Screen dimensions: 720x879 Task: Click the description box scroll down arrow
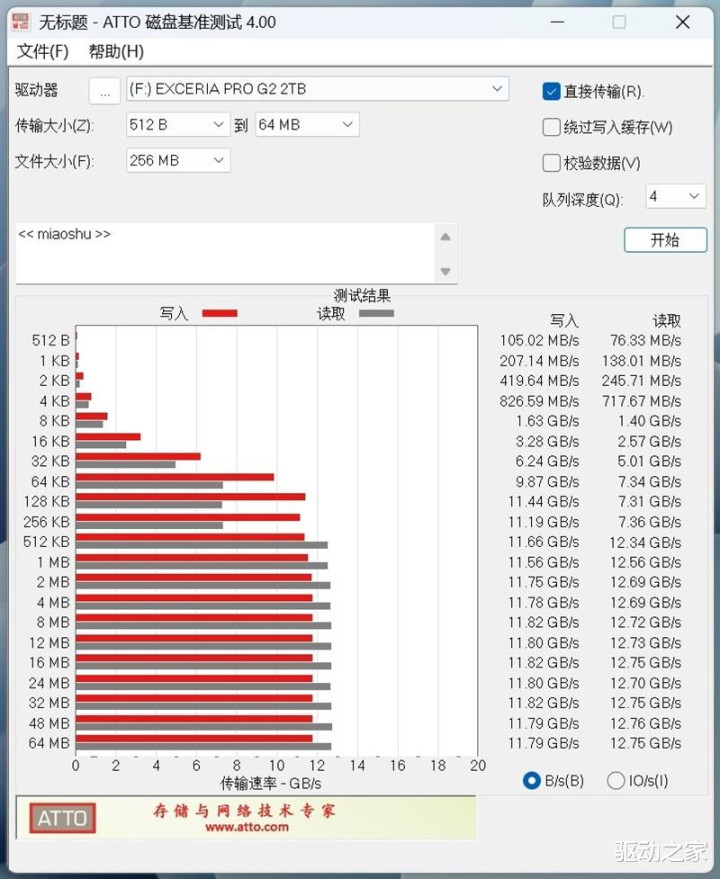coord(445,271)
